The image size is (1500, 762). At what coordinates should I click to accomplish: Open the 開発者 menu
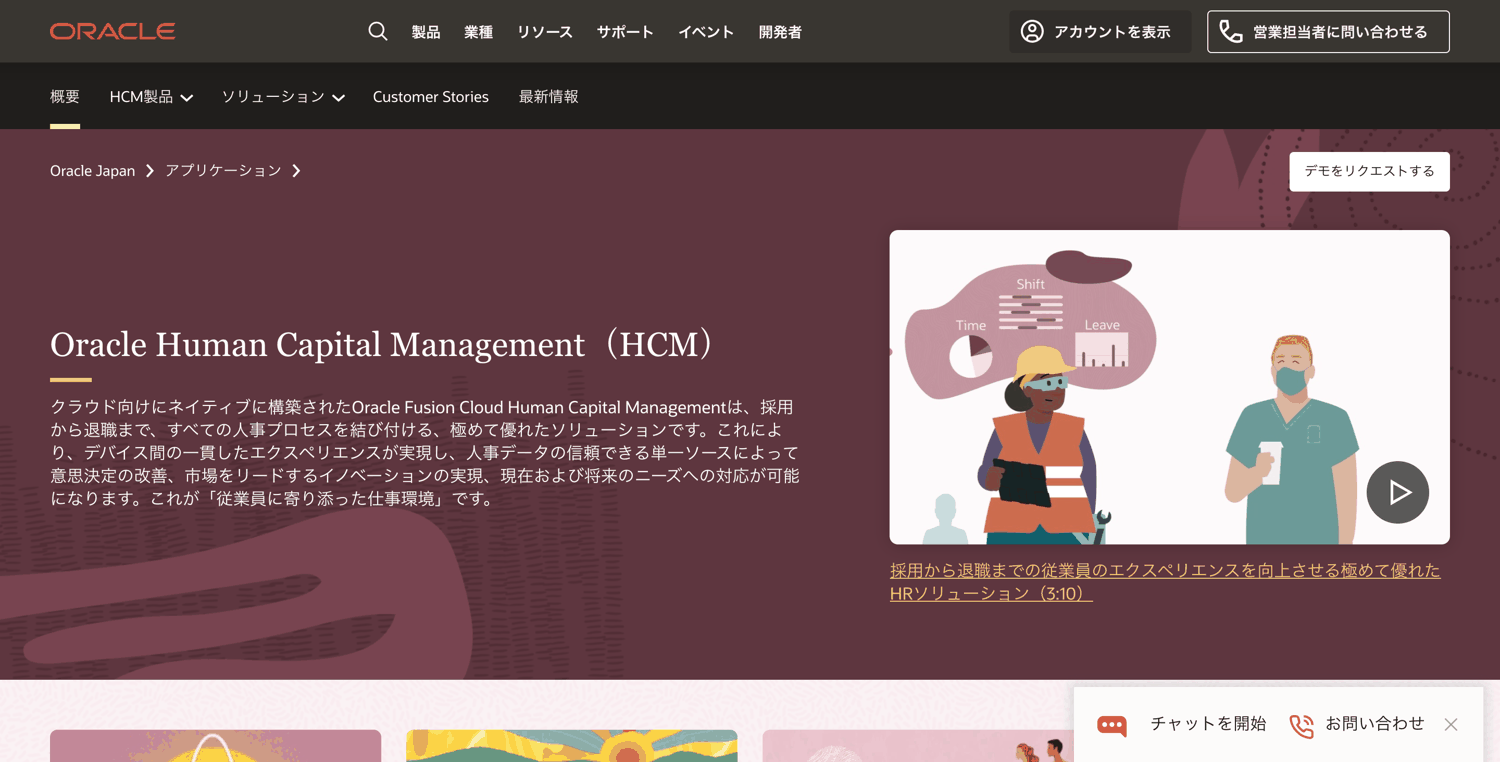point(780,32)
